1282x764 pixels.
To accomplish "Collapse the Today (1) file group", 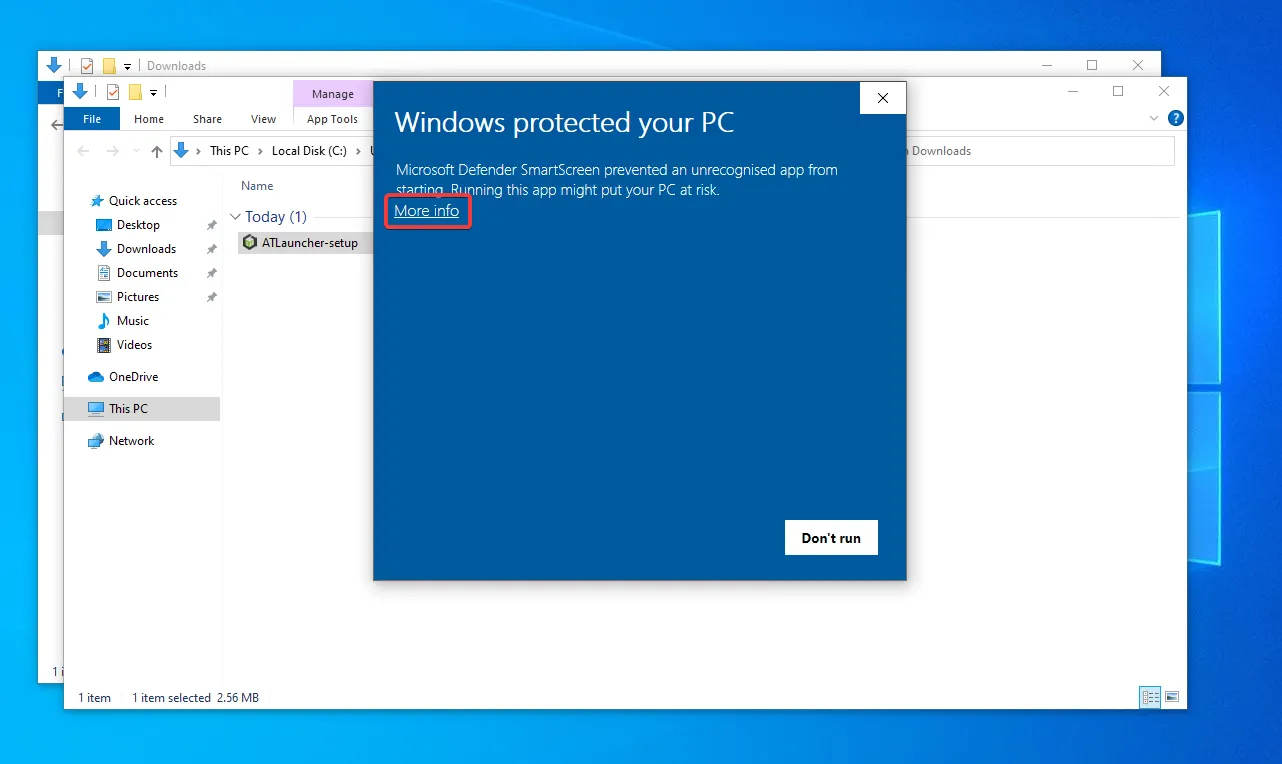I will (x=236, y=216).
